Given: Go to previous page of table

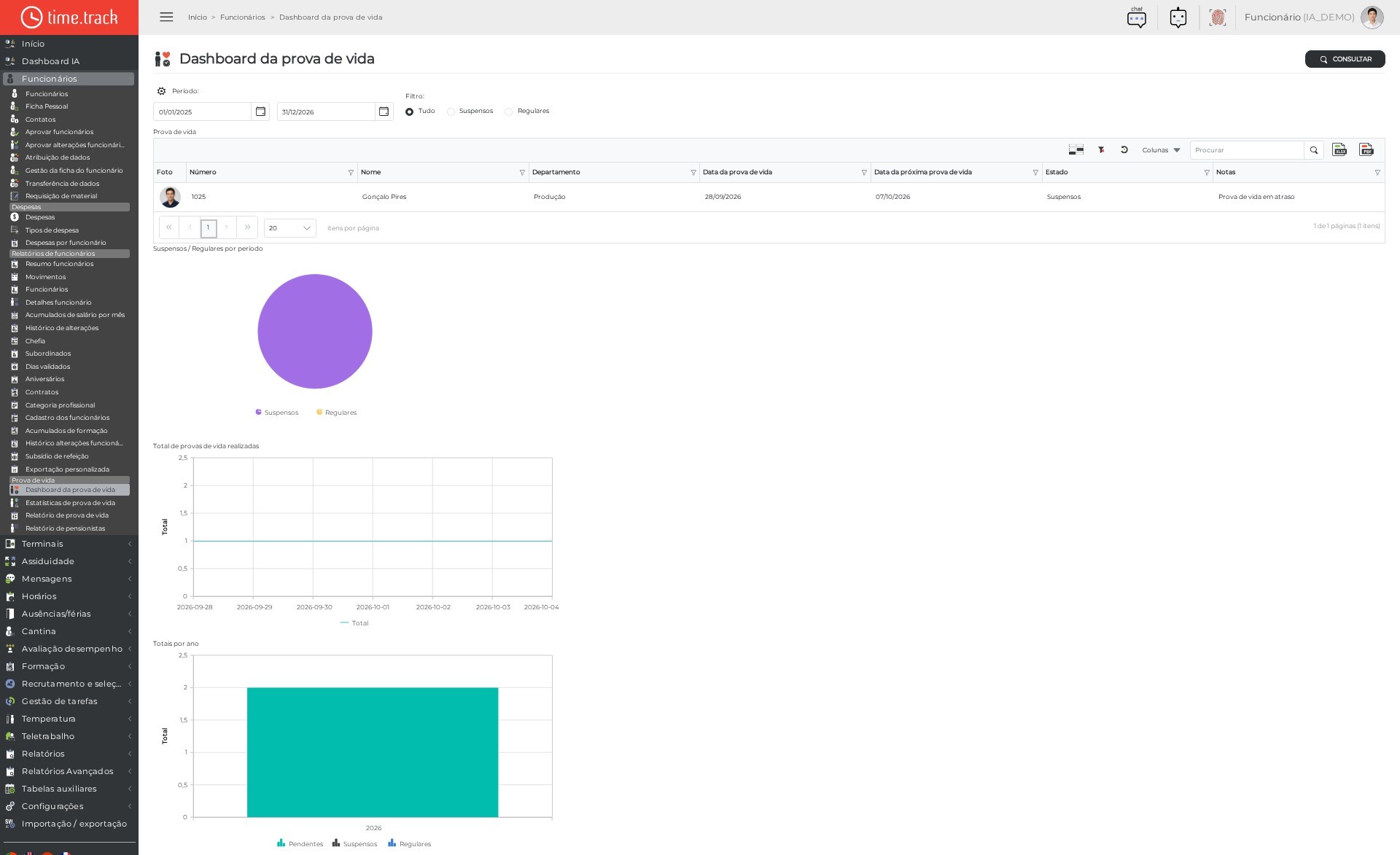Looking at the screenshot, I should pyautogui.click(x=190, y=227).
